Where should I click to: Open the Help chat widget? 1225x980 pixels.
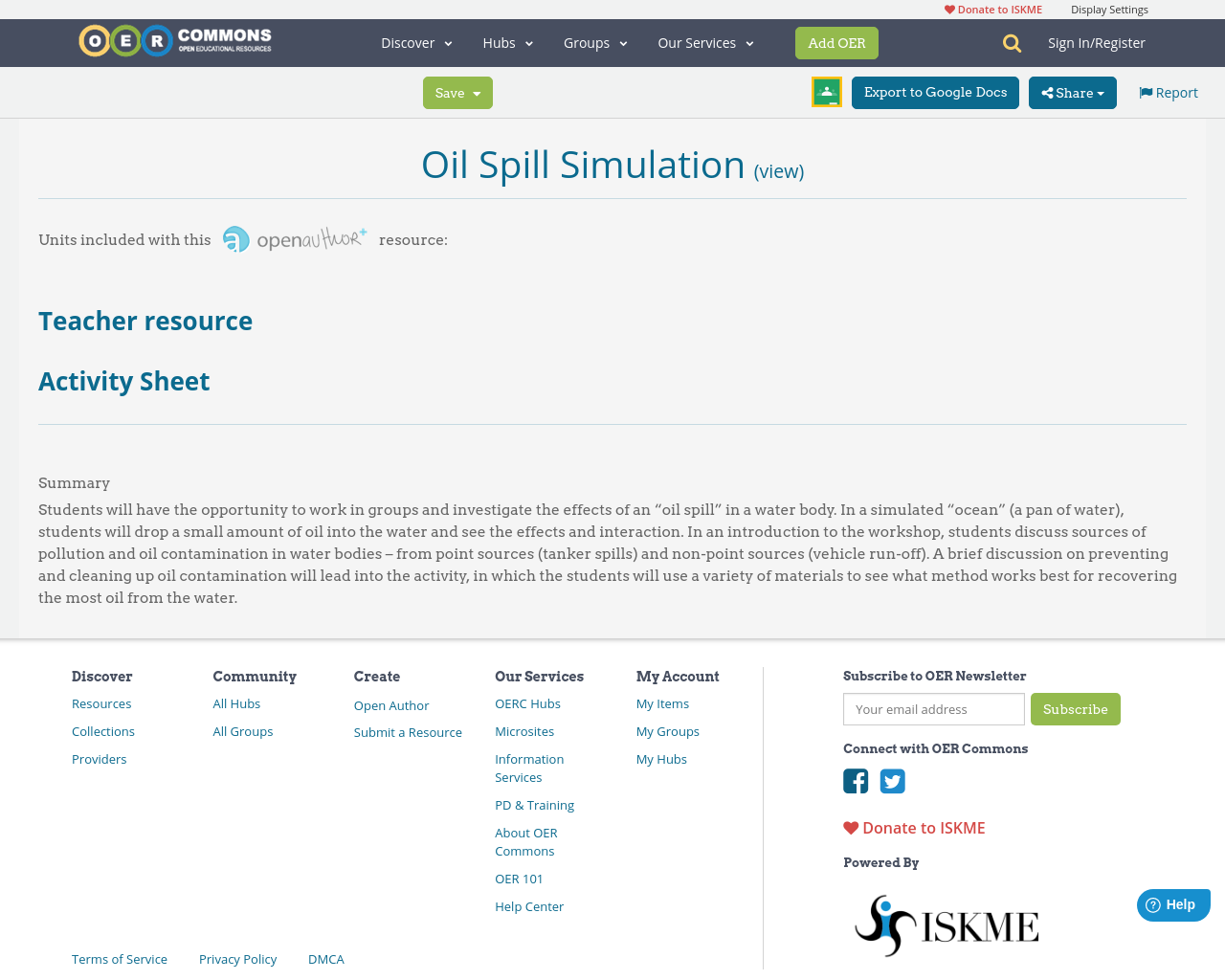[x=1171, y=903]
